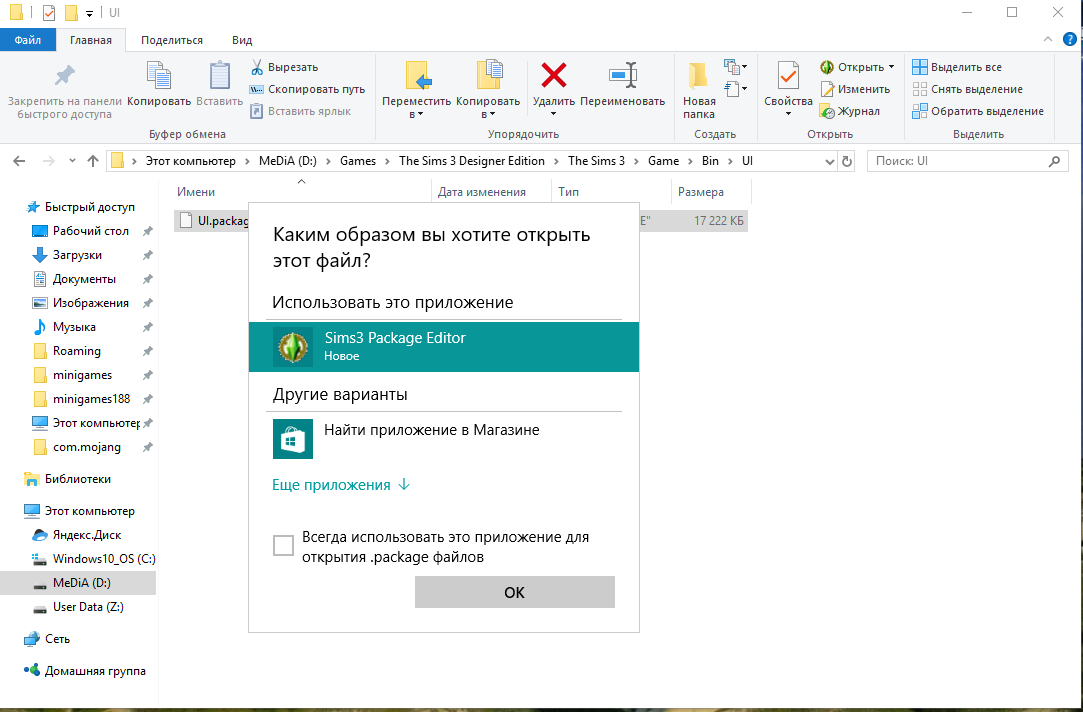Switch to the Главная ribbon tab
The width and height of the screenshot is (1083, 712).
pyautogui.click(x=90, y=40)
